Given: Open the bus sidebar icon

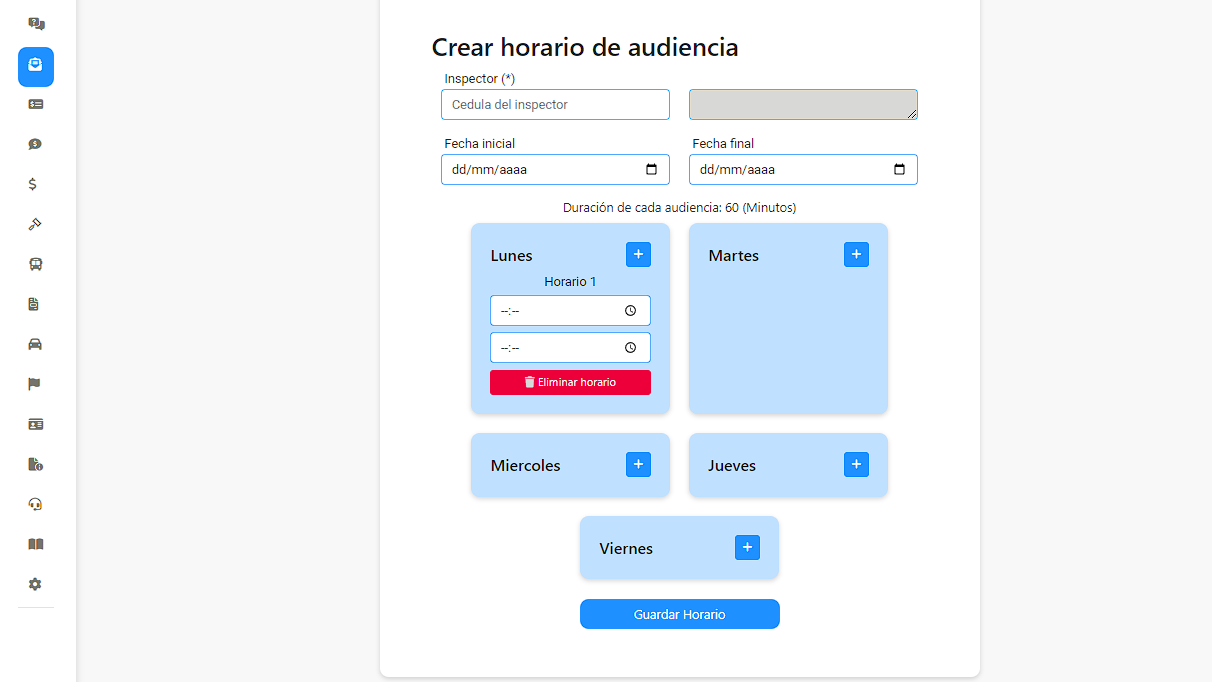Looking at the screenshot, I should (36, 264).
